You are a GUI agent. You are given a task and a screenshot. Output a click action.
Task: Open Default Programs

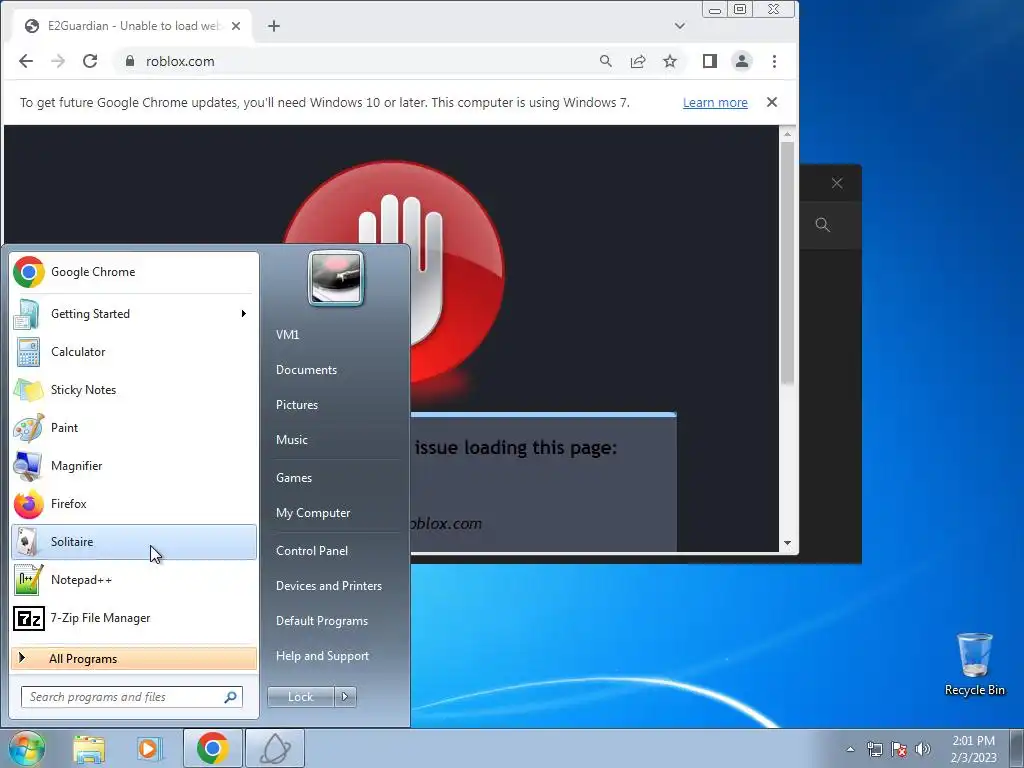[x=321, y=621]
